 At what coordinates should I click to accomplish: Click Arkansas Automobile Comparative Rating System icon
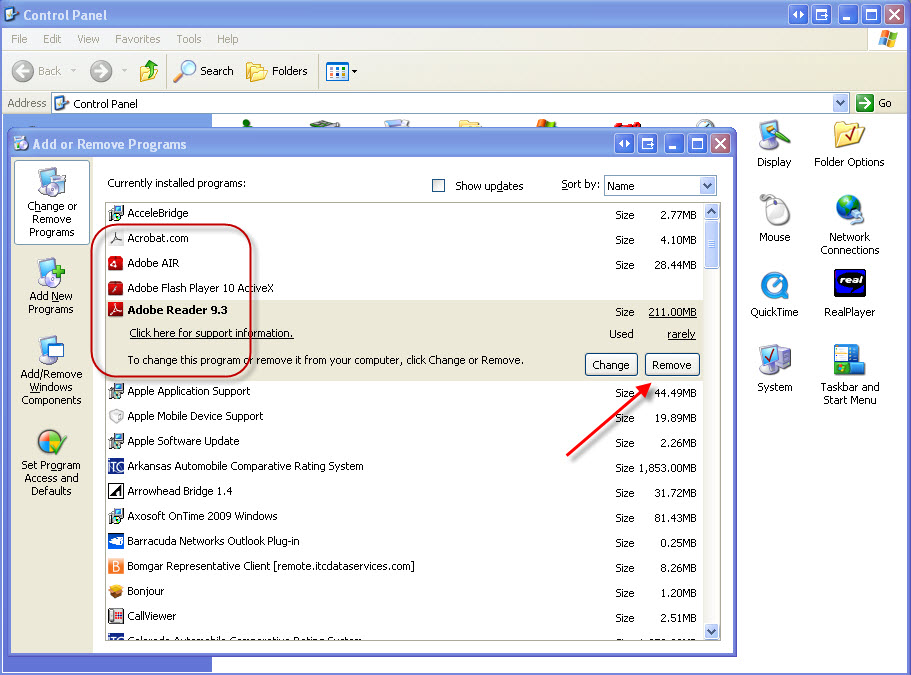click(x=116, y=466)
